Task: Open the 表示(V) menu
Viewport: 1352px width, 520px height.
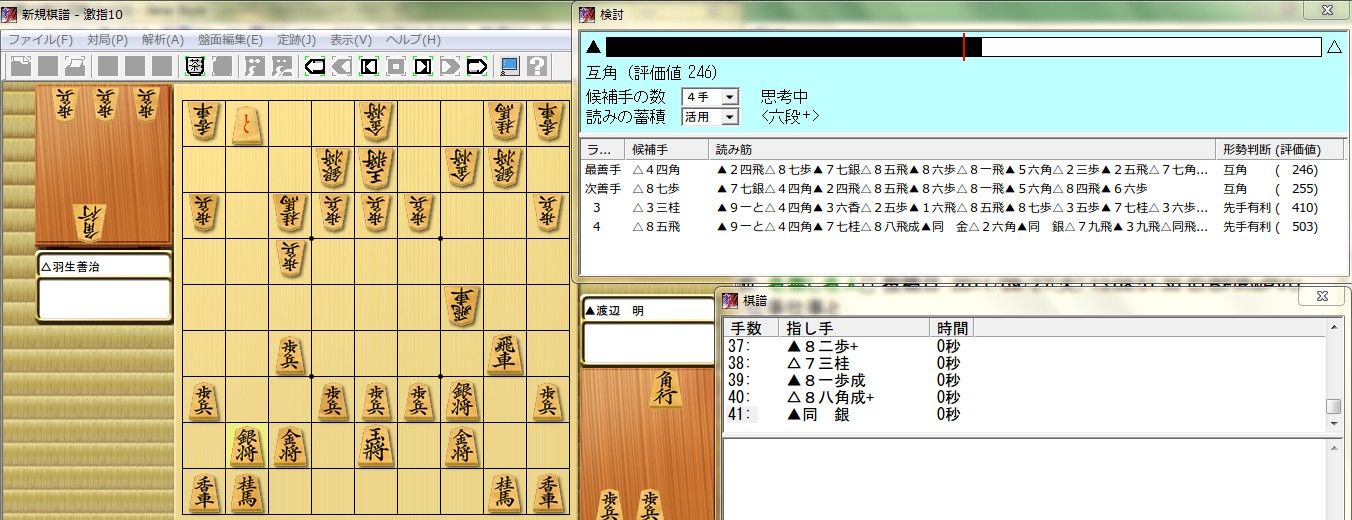Action: [x=351, y=40]
